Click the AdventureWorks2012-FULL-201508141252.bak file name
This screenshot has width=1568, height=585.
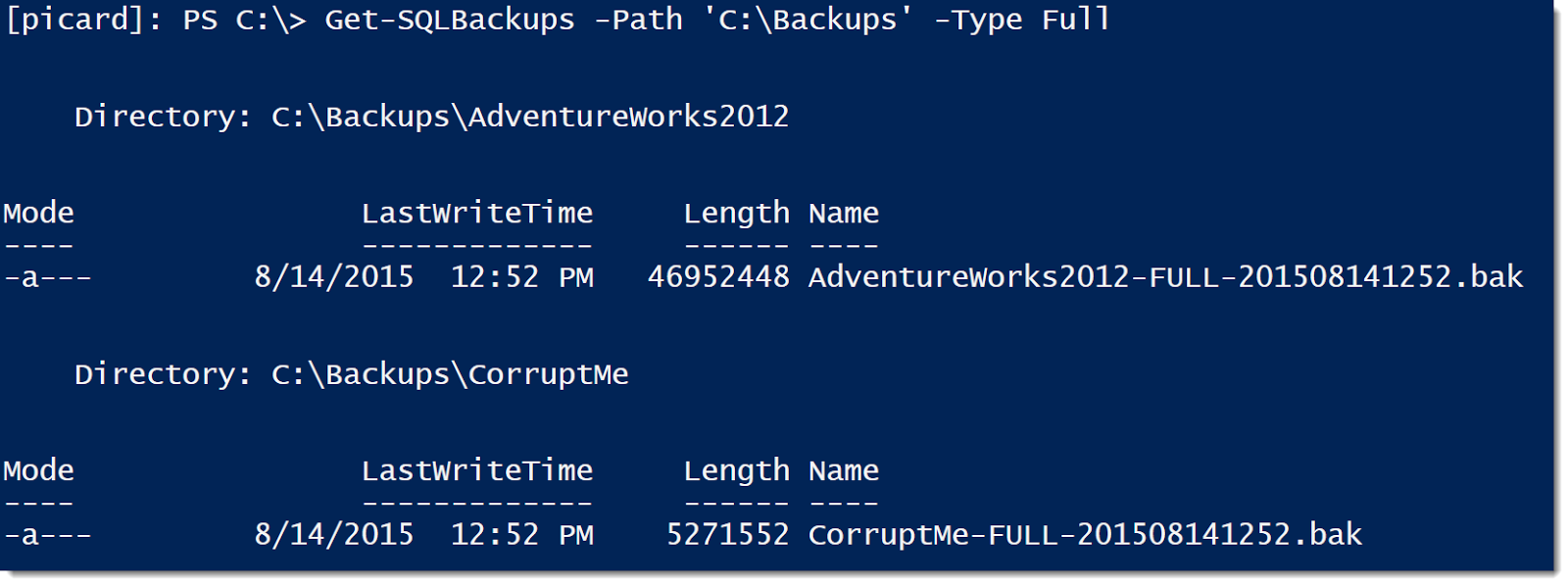[x=1165, y=277]
